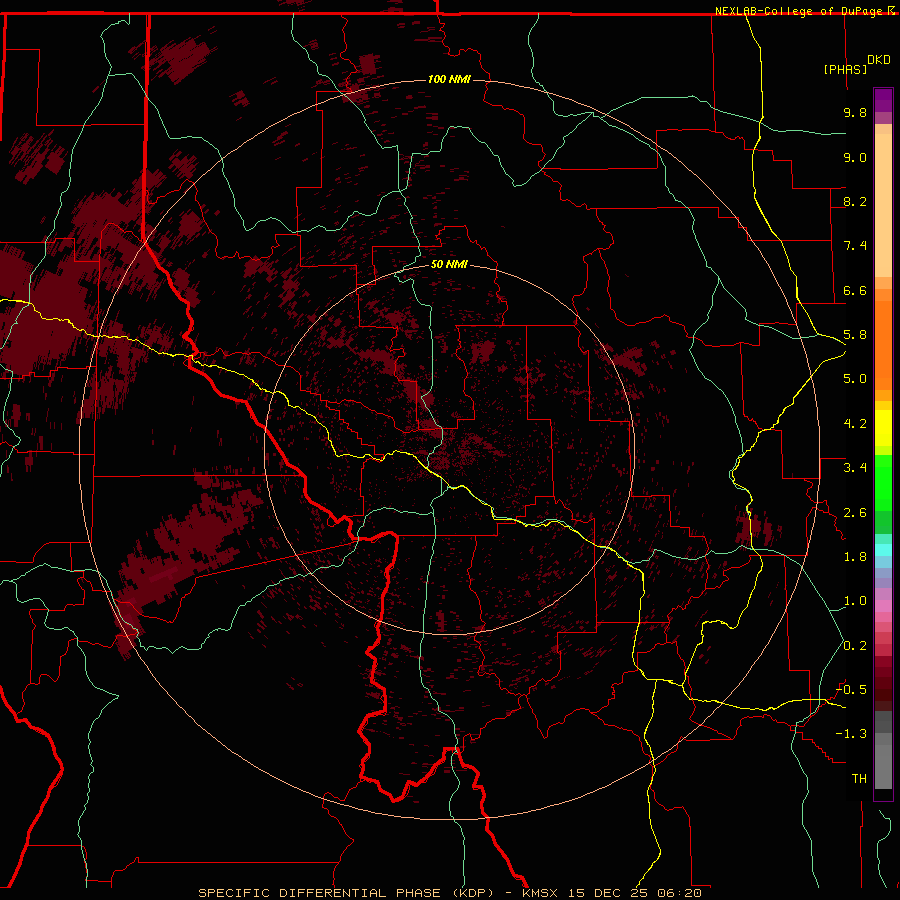900x900 pixels.
Task: Click the 0.2 scale value
Action: pyautogui.click(x=855, y=646)
